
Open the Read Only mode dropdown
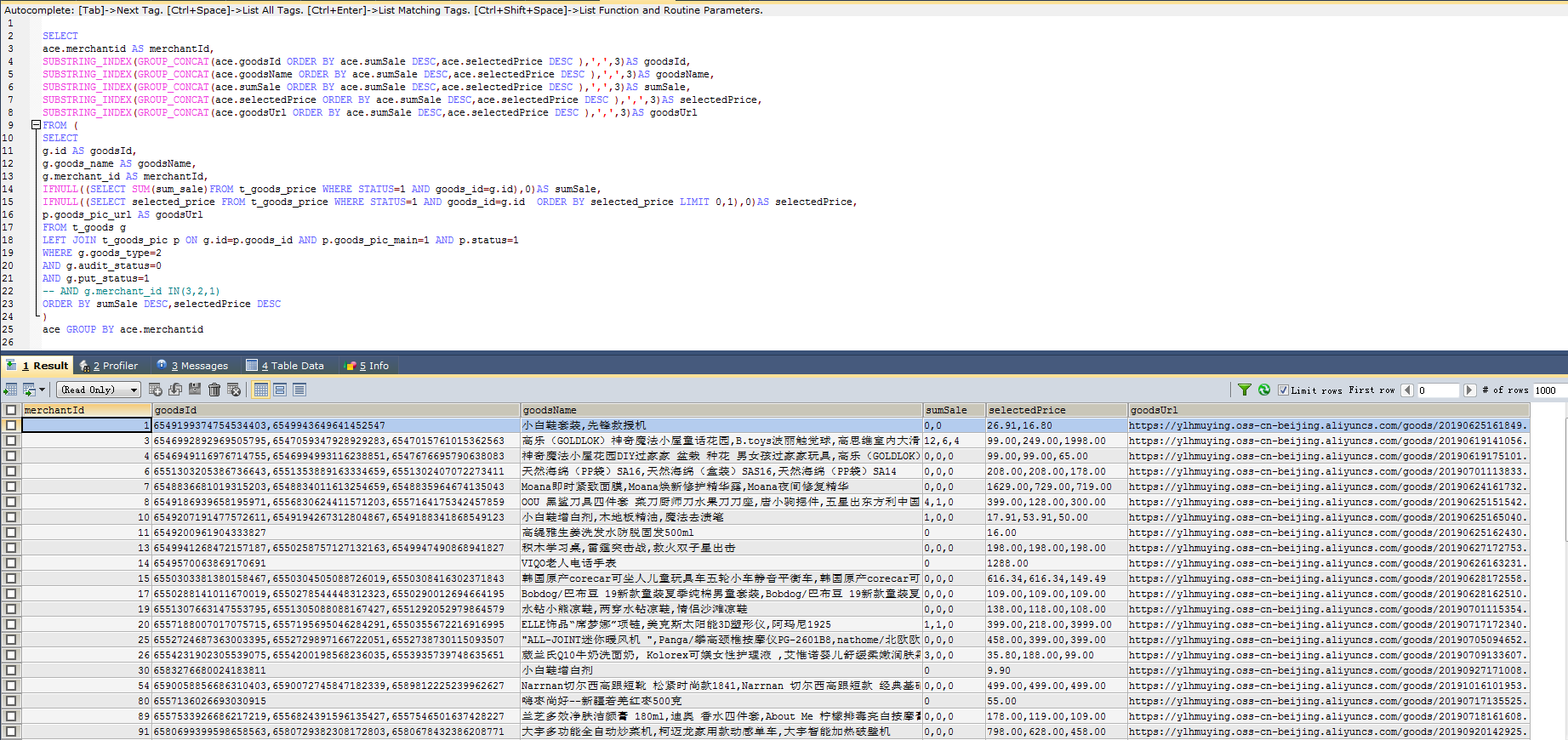(x=100, y=390)
